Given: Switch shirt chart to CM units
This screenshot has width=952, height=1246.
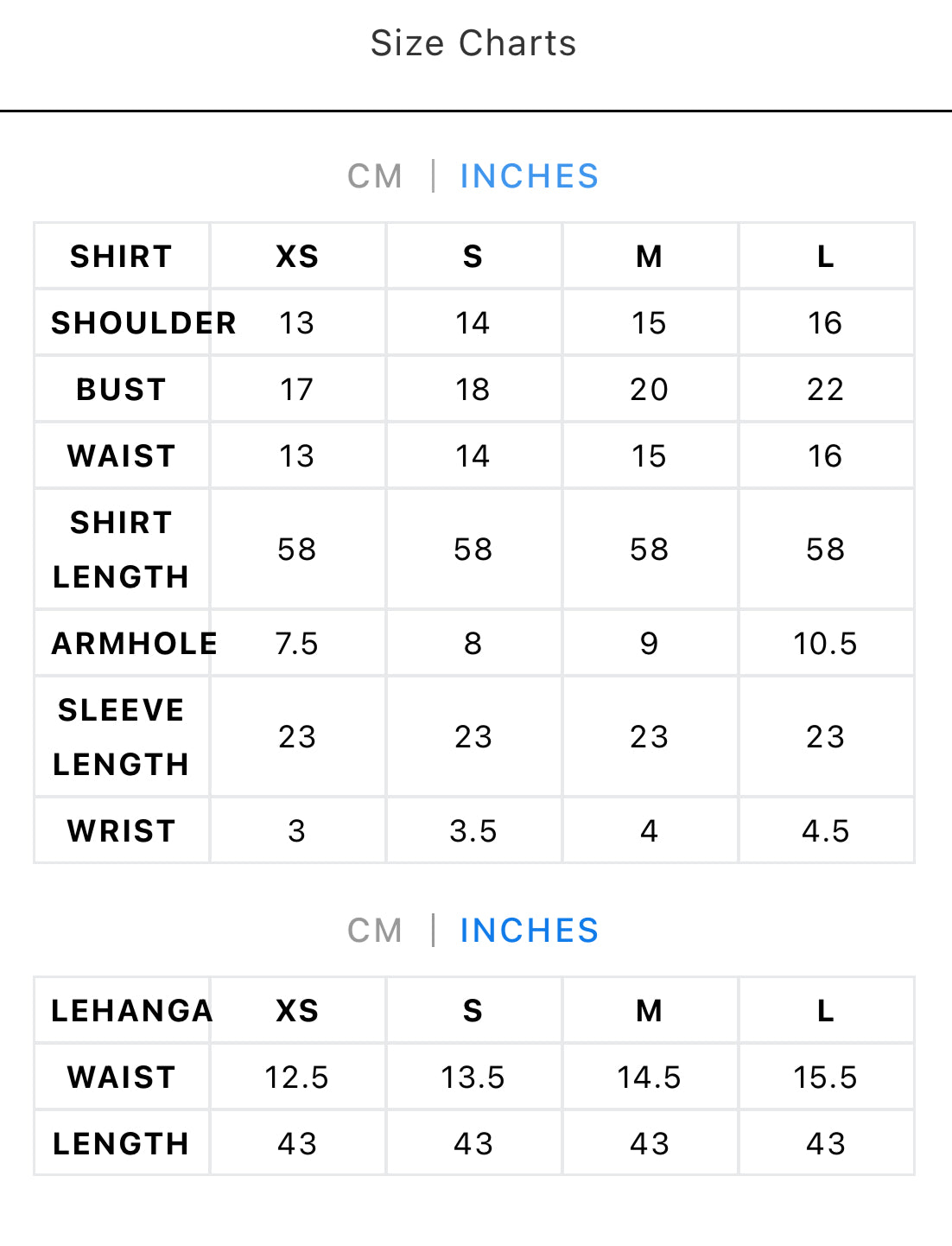Looking at the screenshot, I should pos(375,176).
